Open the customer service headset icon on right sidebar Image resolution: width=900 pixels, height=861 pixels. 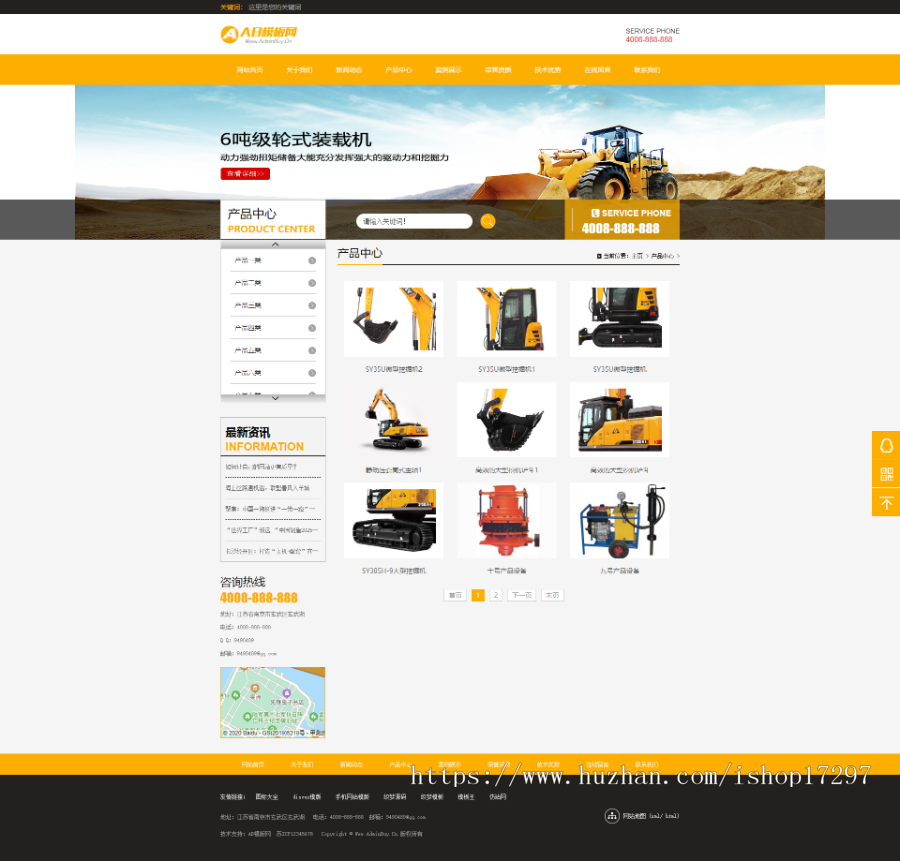[x=886, y=445]
